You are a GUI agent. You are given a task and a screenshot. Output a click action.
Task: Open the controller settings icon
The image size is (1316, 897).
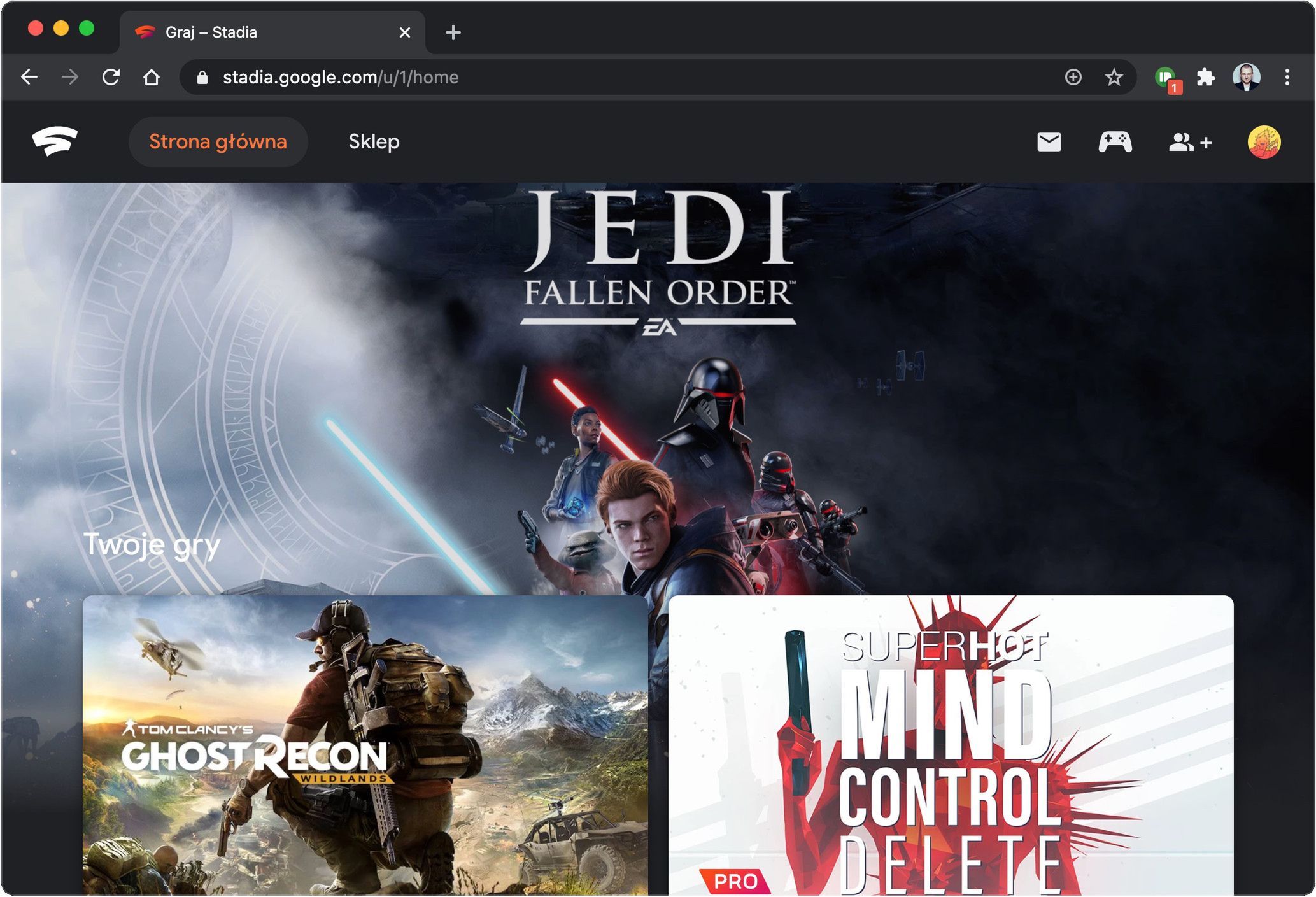[1115, 142]
